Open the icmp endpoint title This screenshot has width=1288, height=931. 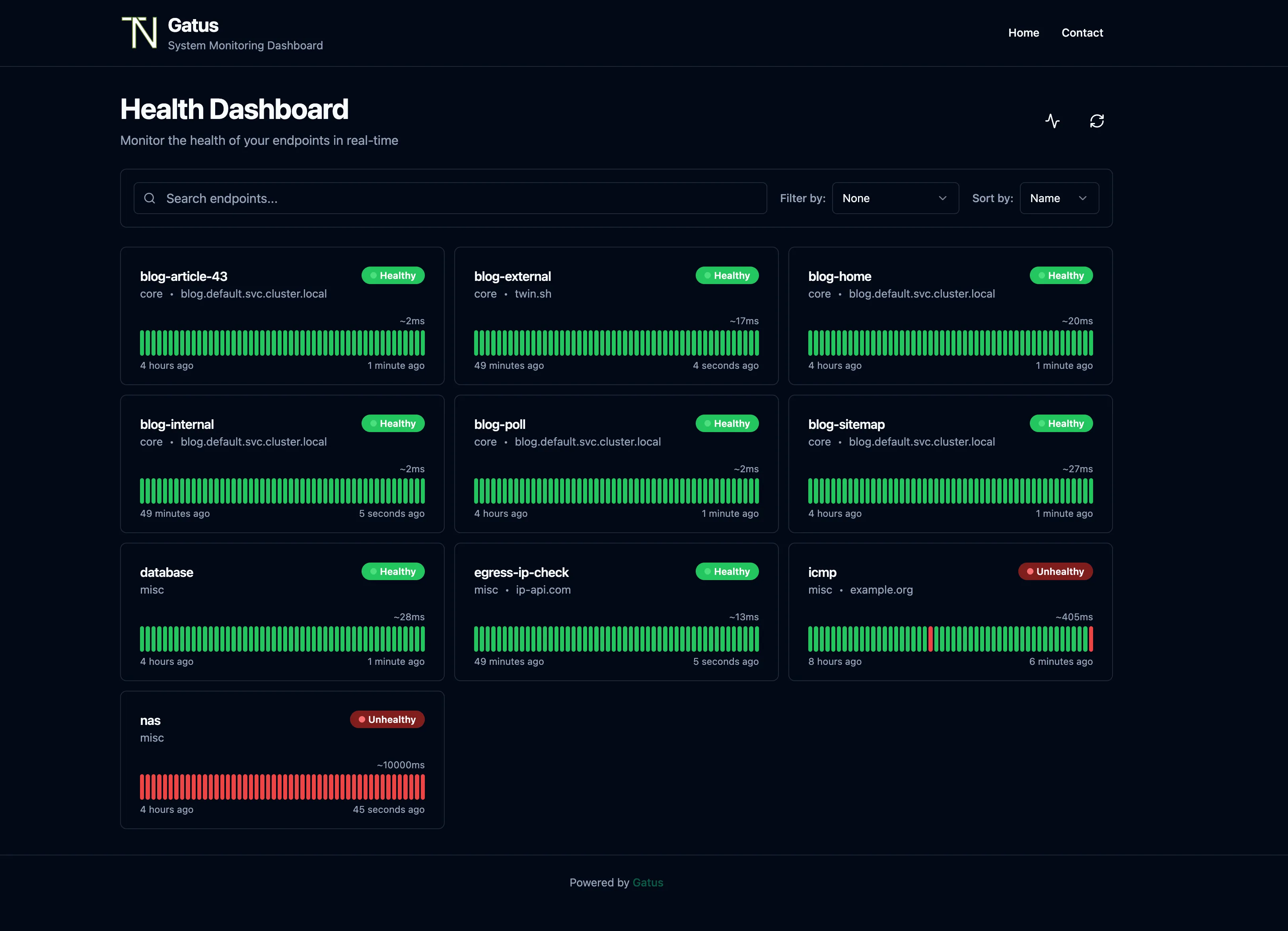click(822, 573)
